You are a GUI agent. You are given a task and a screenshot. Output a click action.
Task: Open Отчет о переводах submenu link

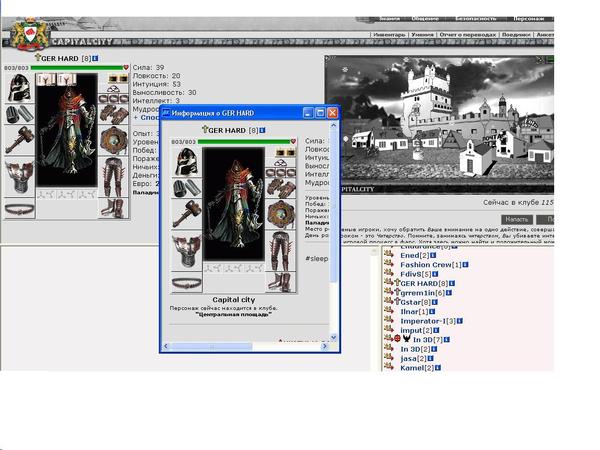click(467, 34)
